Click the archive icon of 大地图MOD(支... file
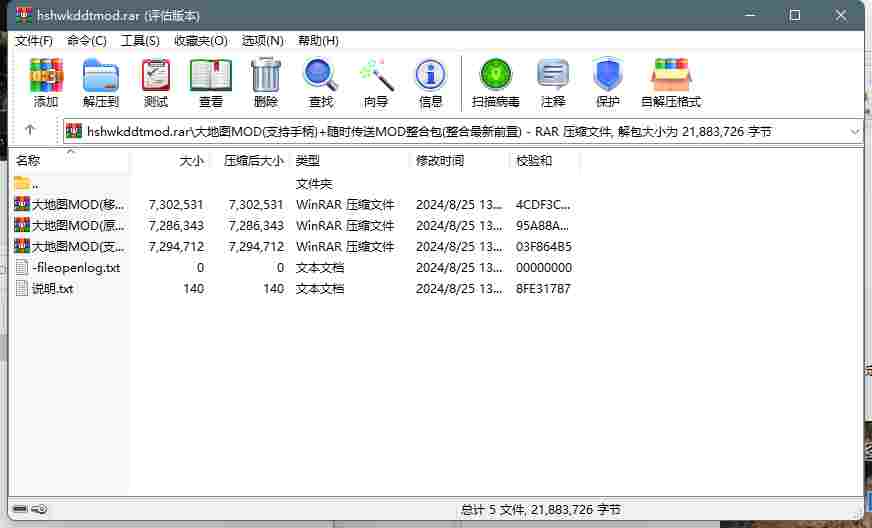 (x=22, y=246)
